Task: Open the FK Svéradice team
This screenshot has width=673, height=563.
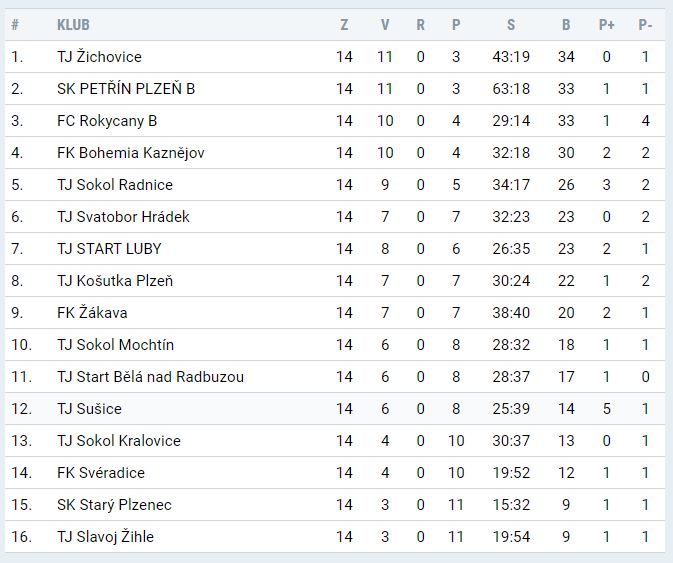Action: (x=101, y=473)
